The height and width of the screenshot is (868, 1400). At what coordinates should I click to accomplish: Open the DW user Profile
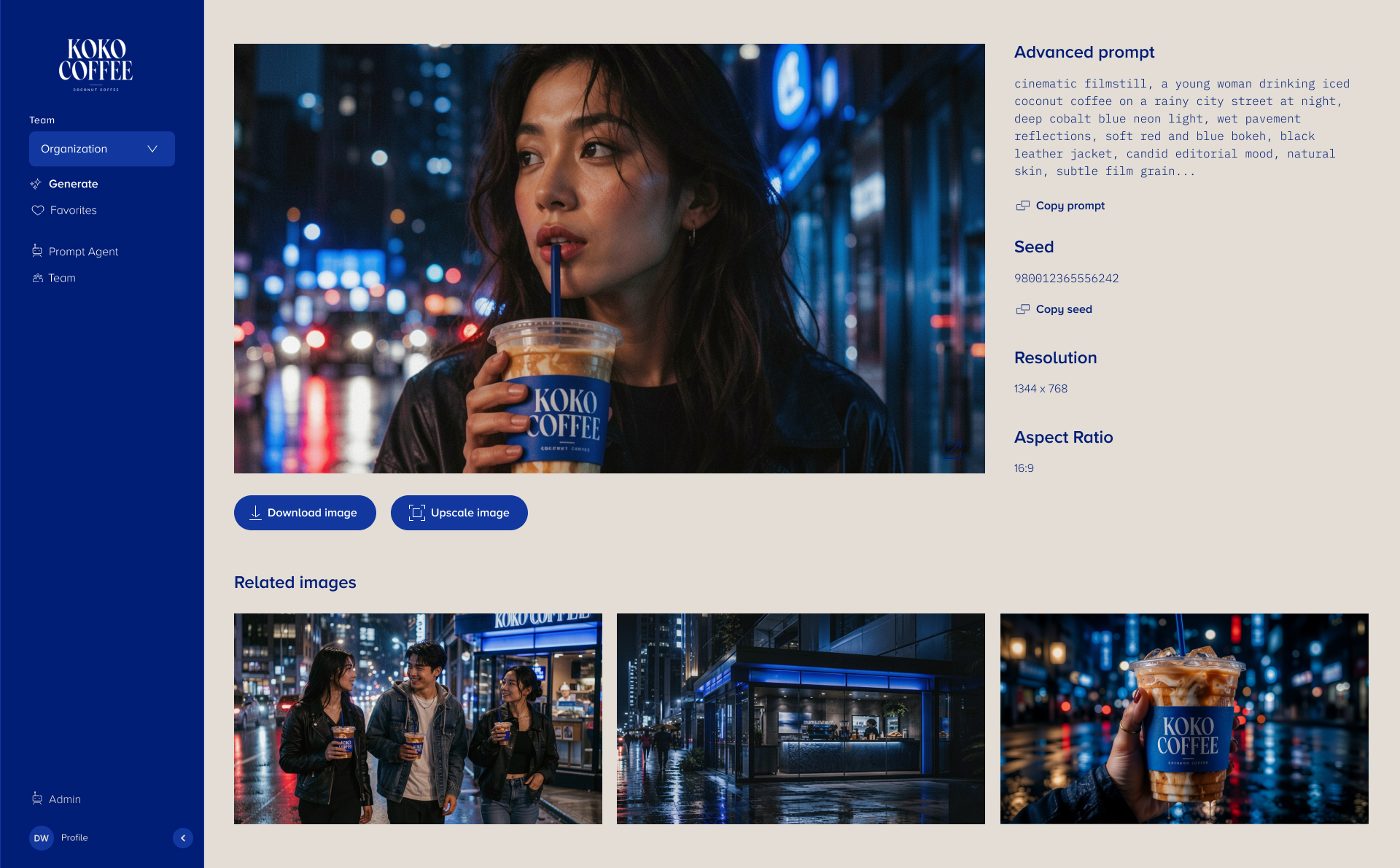[59, 838]
